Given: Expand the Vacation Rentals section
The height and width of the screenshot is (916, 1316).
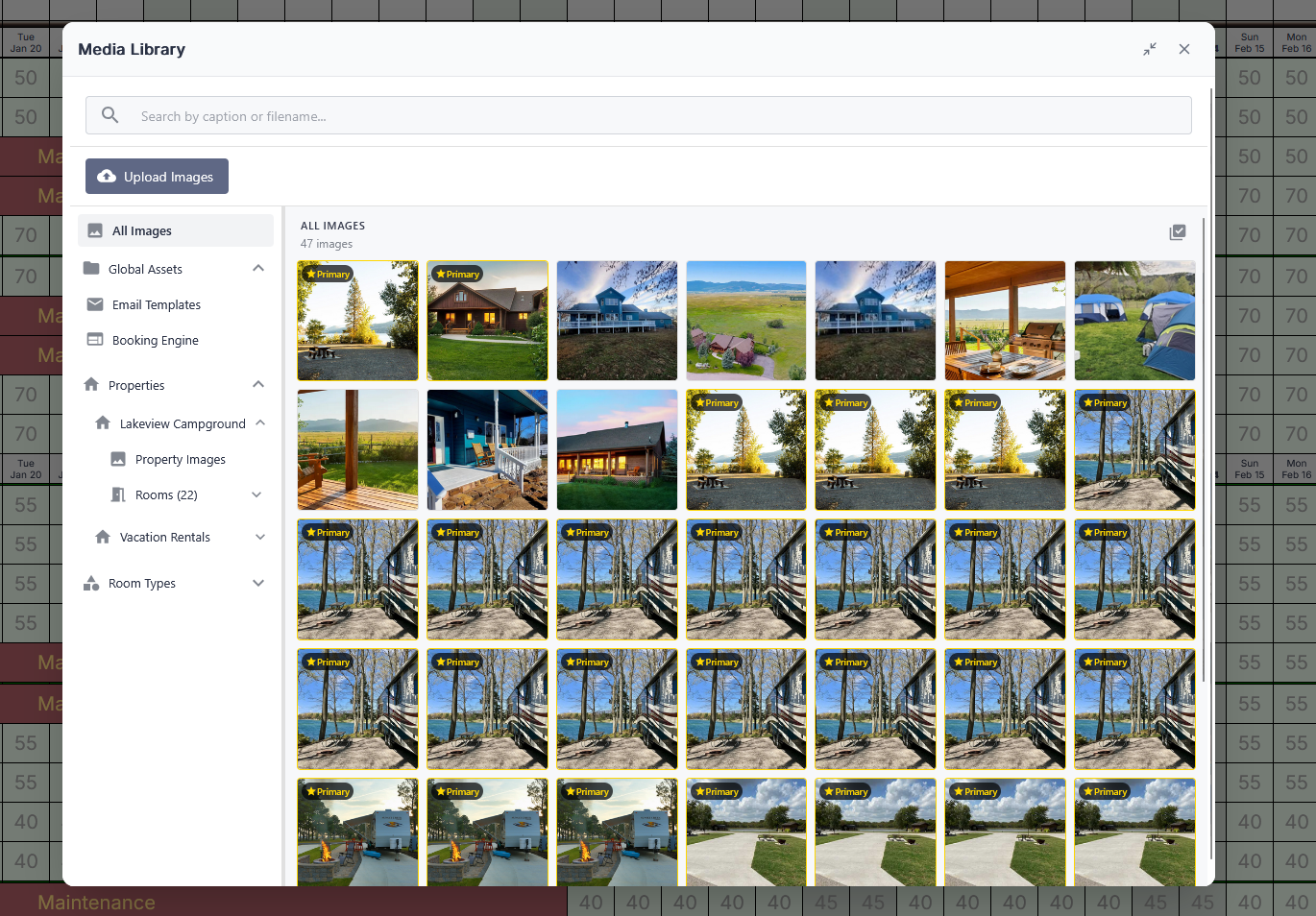Looking at the screenshot, I should pyautogui.click(x=260, y=537).
